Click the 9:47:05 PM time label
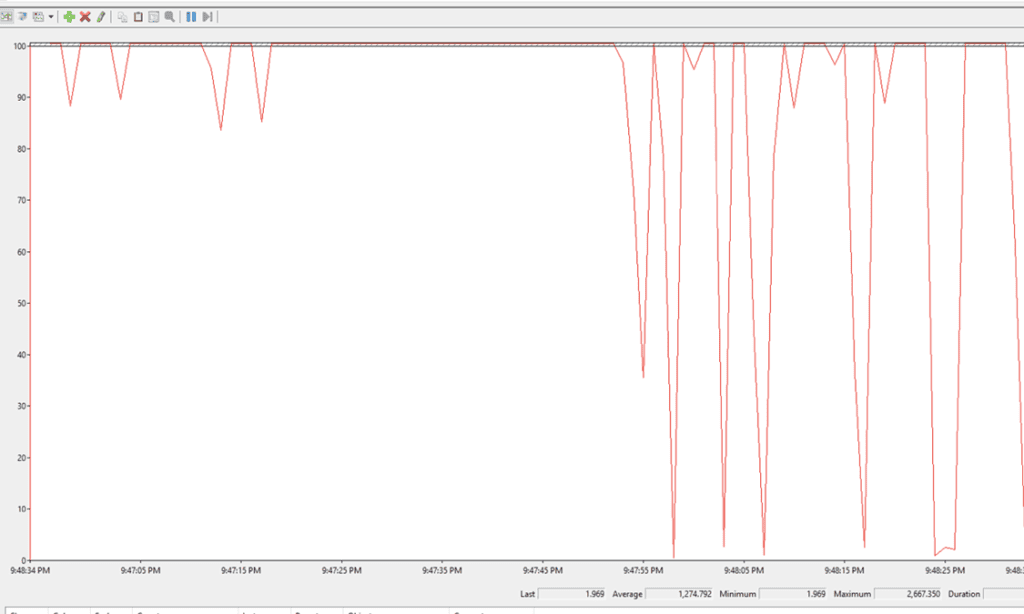Screen dimensions: 1024x614 [x=140, y=570]
